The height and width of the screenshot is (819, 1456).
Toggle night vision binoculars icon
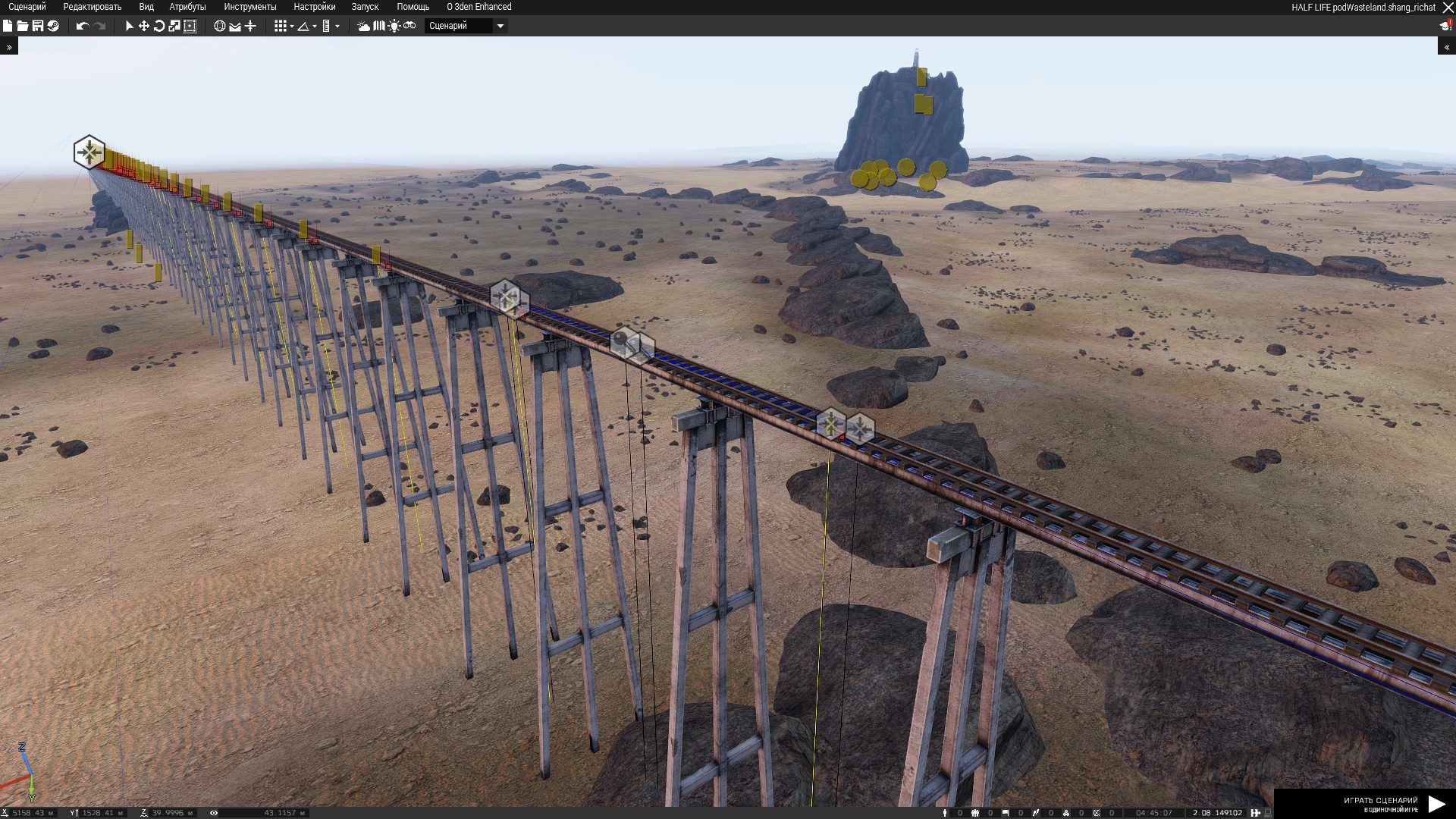[x=409, y=26]
